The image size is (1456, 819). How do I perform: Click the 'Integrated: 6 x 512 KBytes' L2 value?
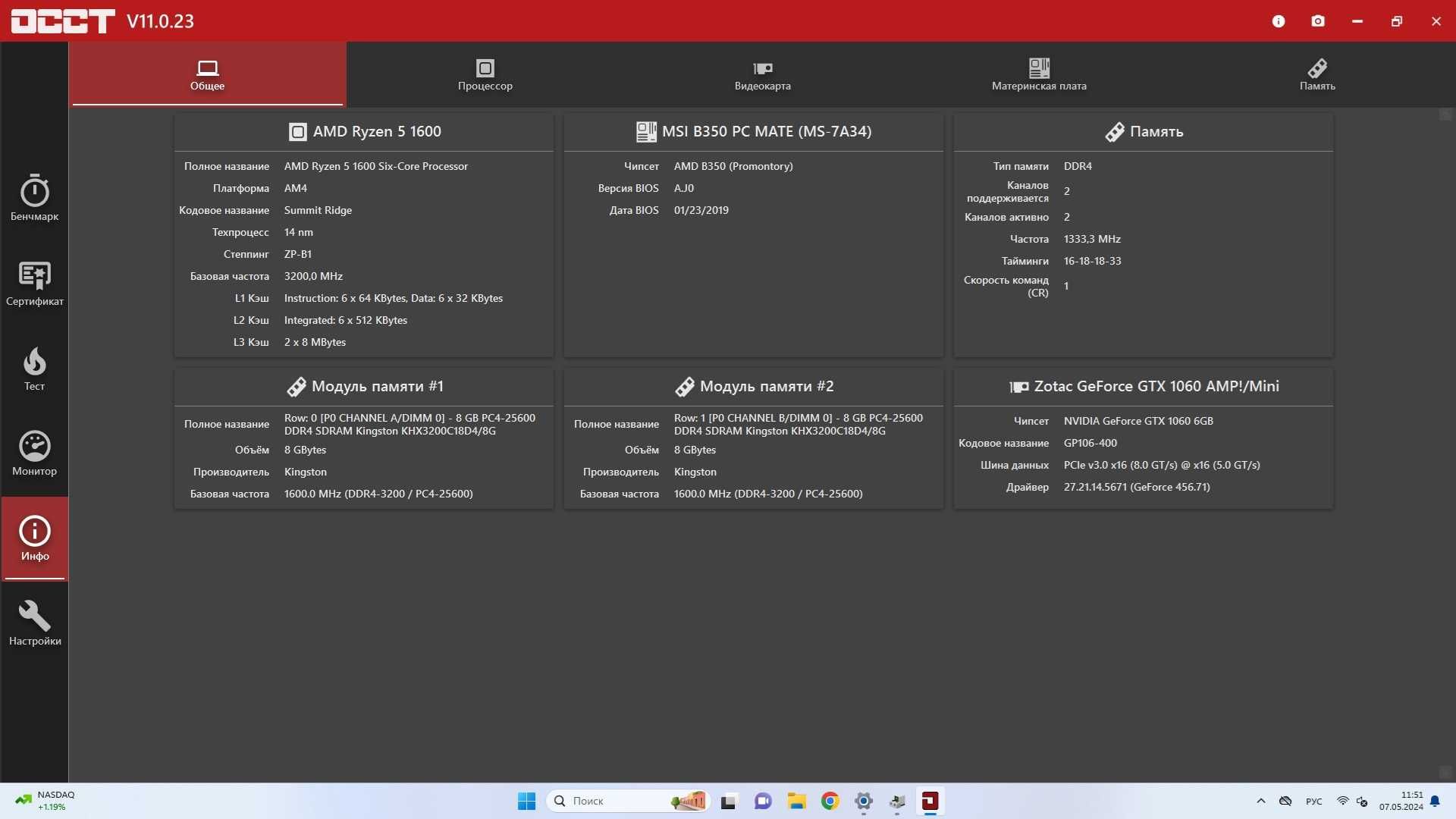[x=346, y=320]
